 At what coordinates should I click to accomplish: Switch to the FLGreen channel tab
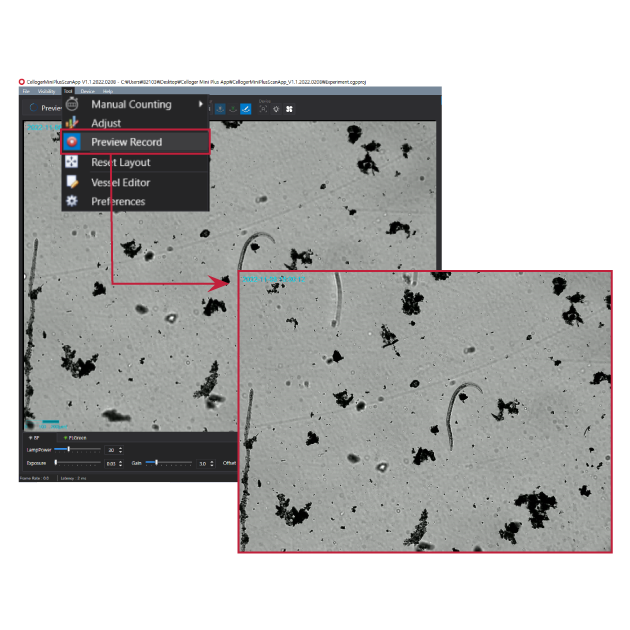tap(76, 438)
